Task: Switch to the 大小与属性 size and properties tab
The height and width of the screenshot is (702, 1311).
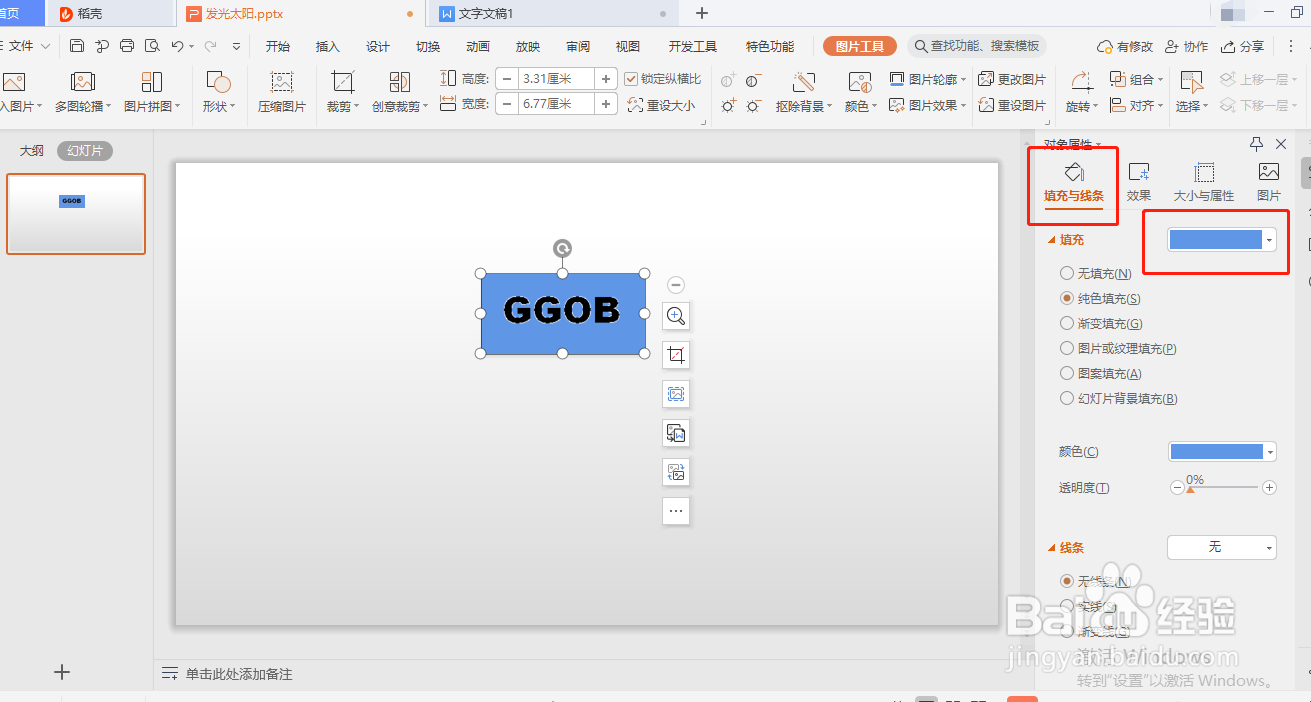Action: pos(1204,182)
